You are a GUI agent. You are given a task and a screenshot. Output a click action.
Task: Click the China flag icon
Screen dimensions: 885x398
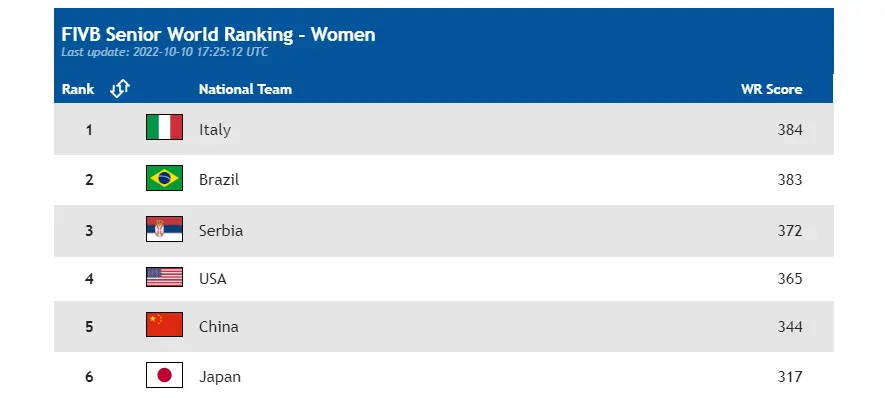[x=164, y=325]
